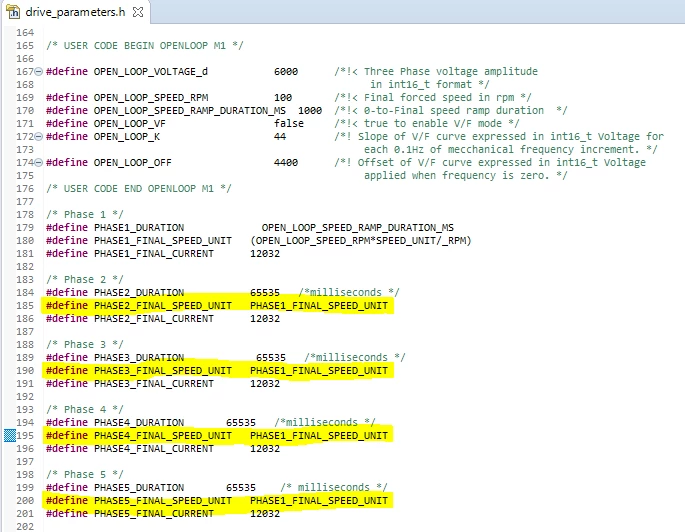685x532 pixels.
Task: Click OPEN_LOOP_SPEED_RPM on line 169
Action: click(151, 97)
